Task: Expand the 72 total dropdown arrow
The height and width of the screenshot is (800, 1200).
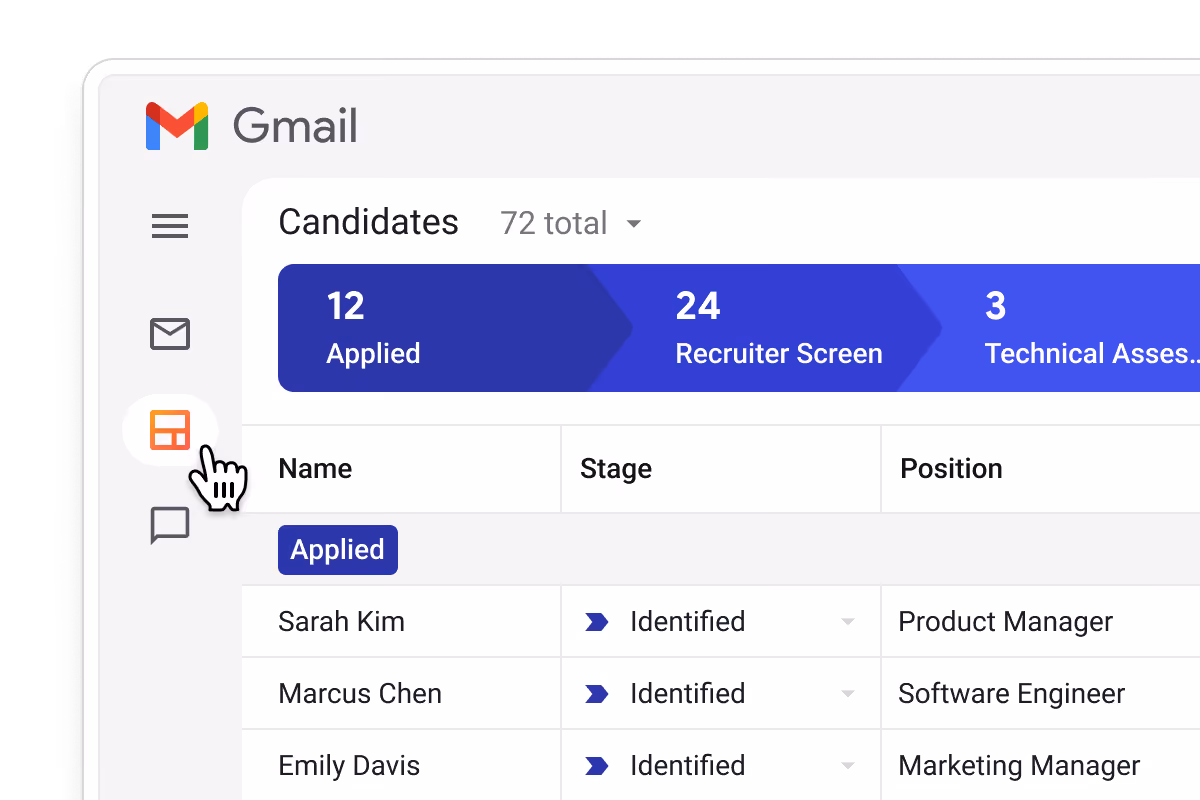Action: 633,224
